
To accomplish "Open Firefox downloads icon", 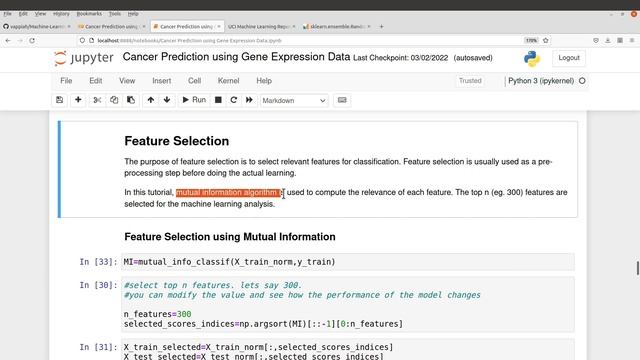I will tap(608, 40).
